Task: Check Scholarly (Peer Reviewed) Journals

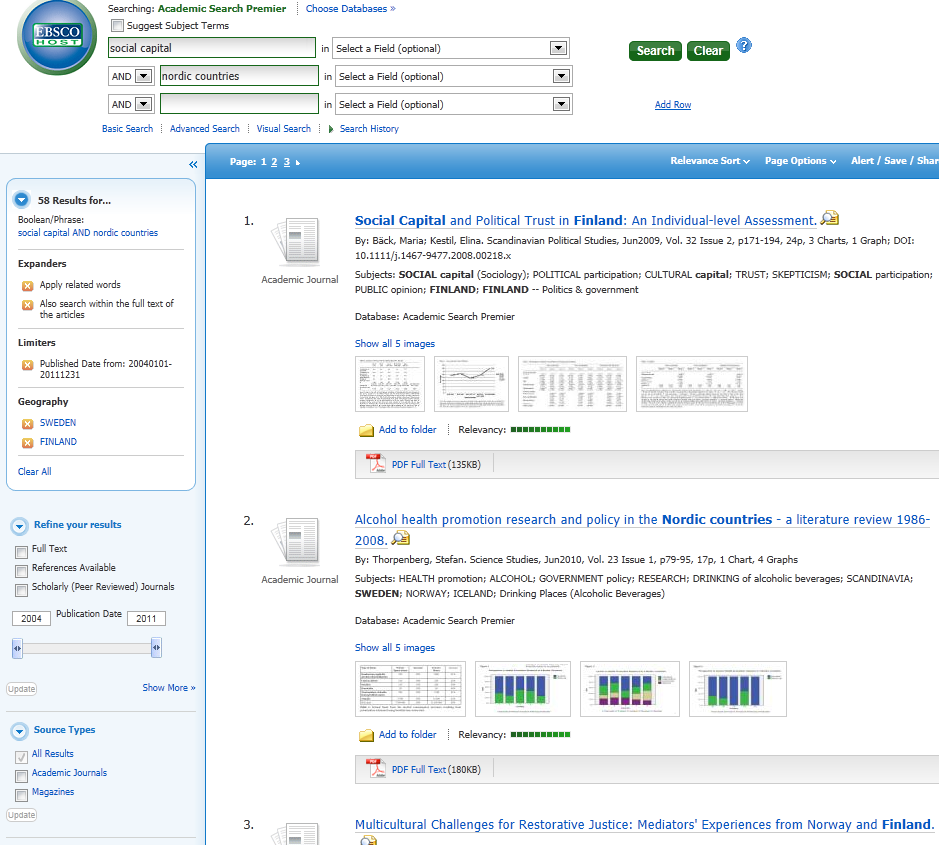Action: tap(22, 590)
